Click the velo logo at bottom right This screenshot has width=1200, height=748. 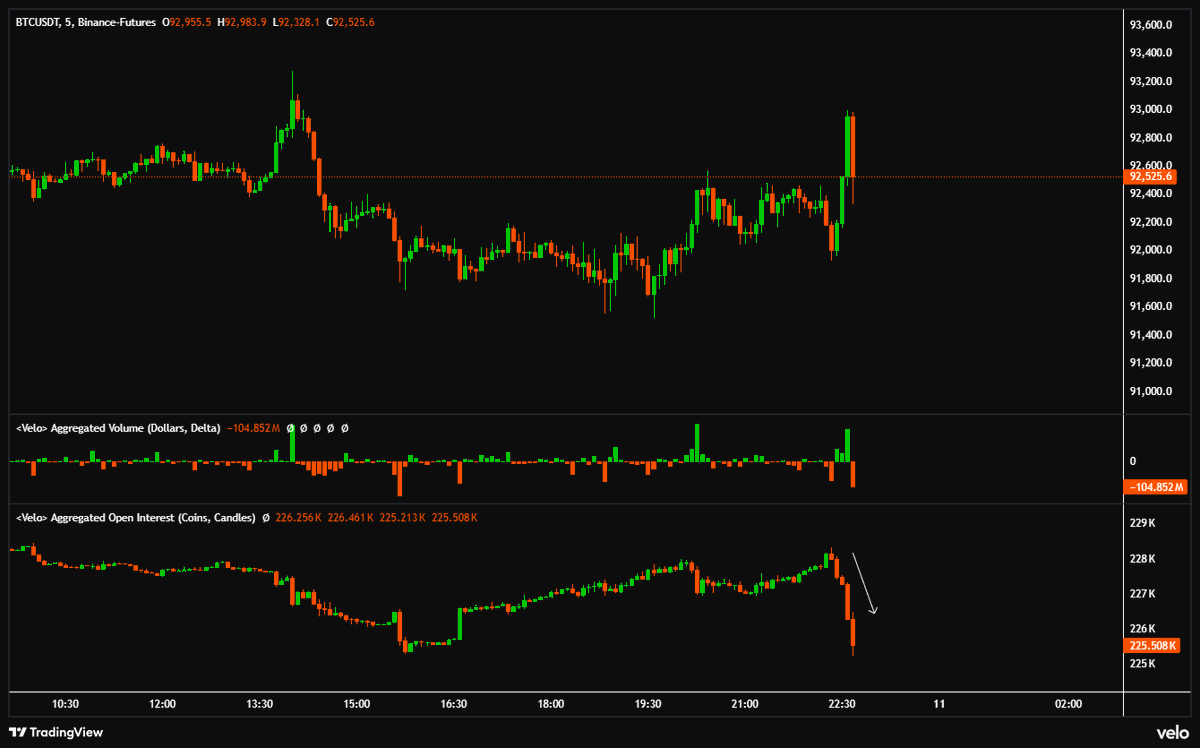[x=1173, y=732]
